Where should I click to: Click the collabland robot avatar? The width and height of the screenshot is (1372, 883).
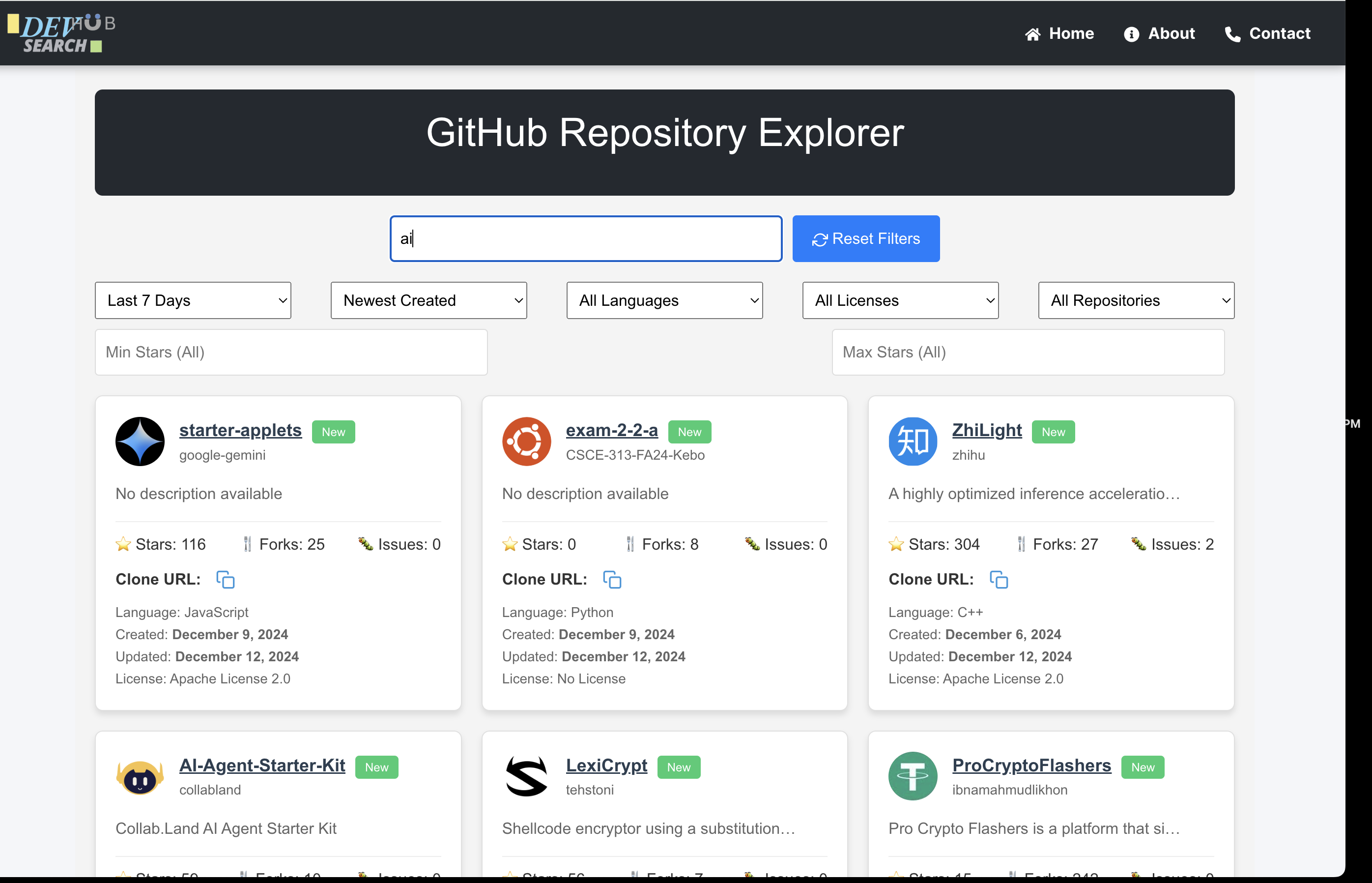click(x=140, y=776)
